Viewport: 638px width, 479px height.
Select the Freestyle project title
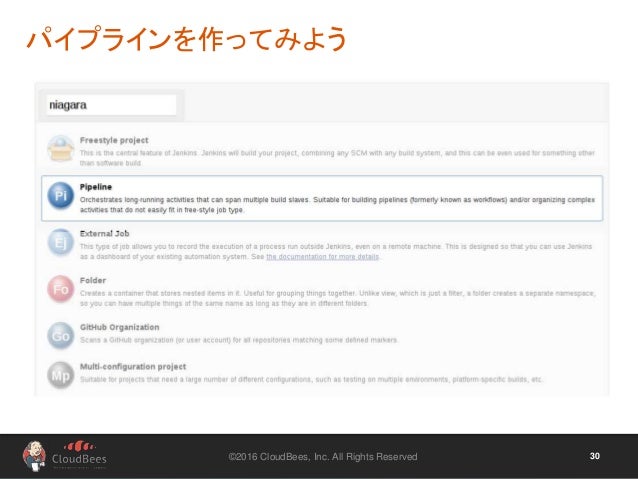[x=114, y=140]
